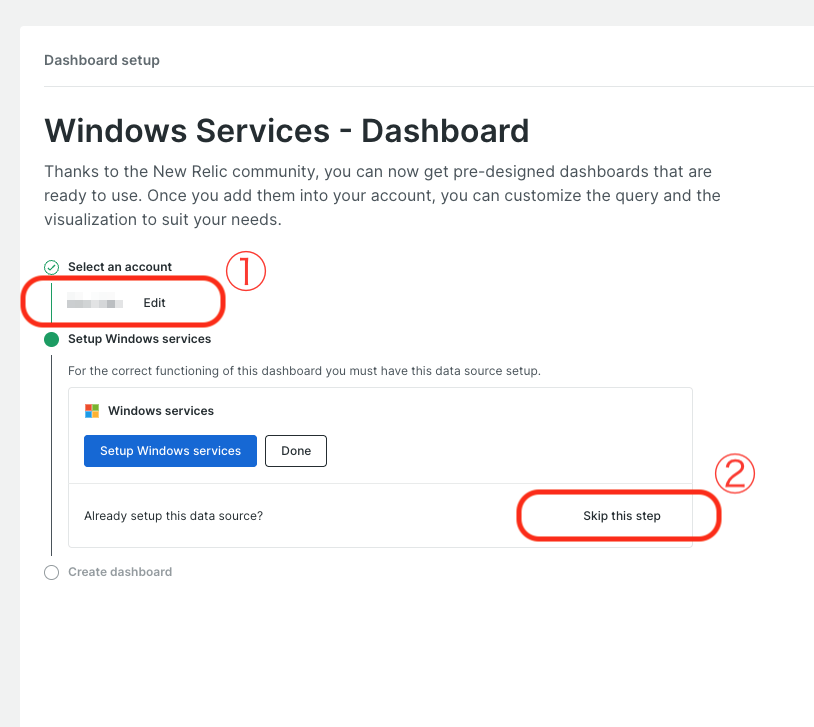
Task: Click the 'Thanks to the New Relic community' paragraph
Action: 382,195
